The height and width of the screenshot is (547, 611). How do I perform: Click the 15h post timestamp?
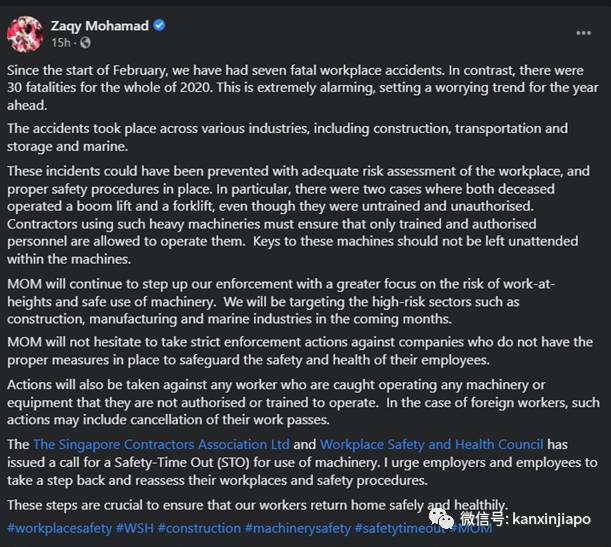(x=60, y=43)
